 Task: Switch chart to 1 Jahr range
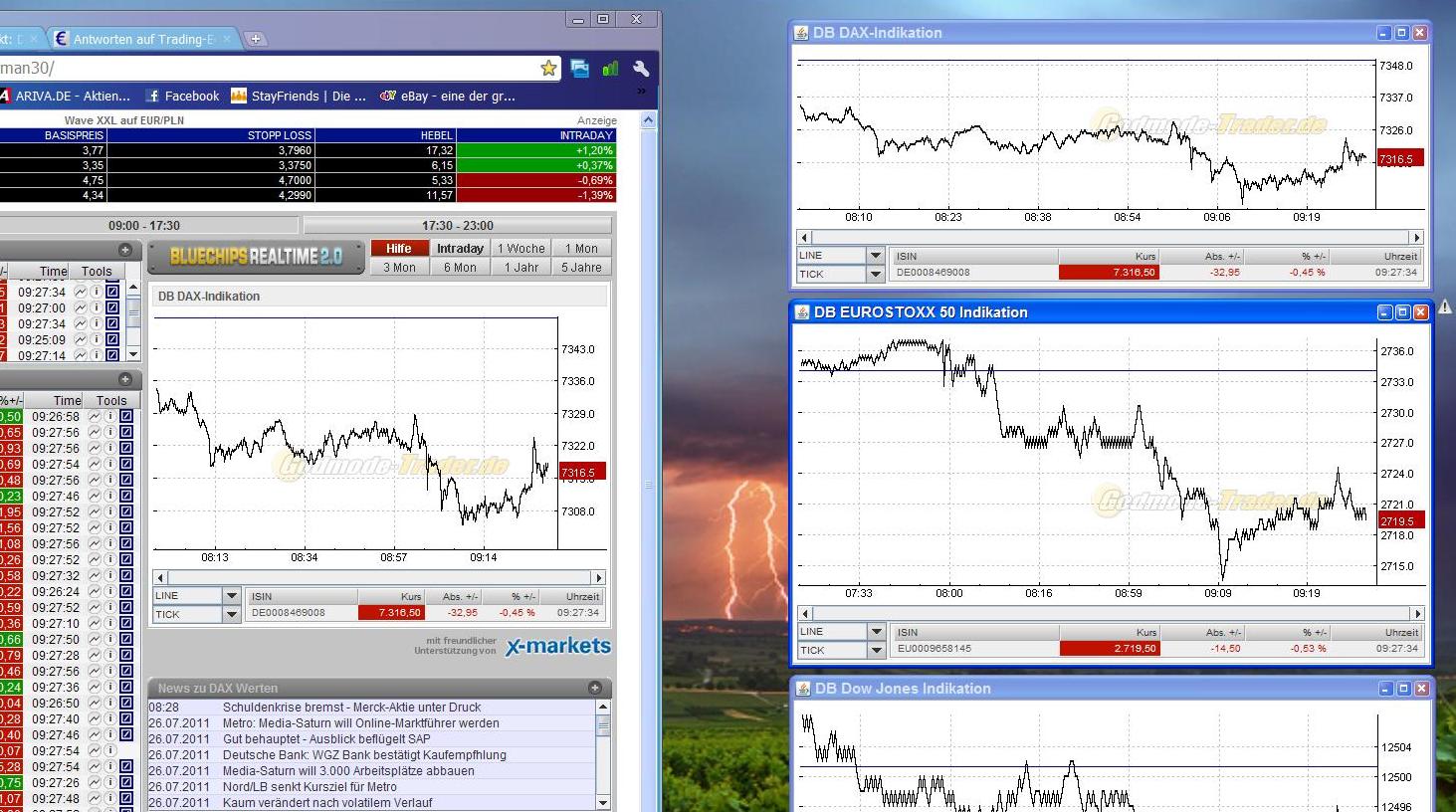[x=521, y=268]
